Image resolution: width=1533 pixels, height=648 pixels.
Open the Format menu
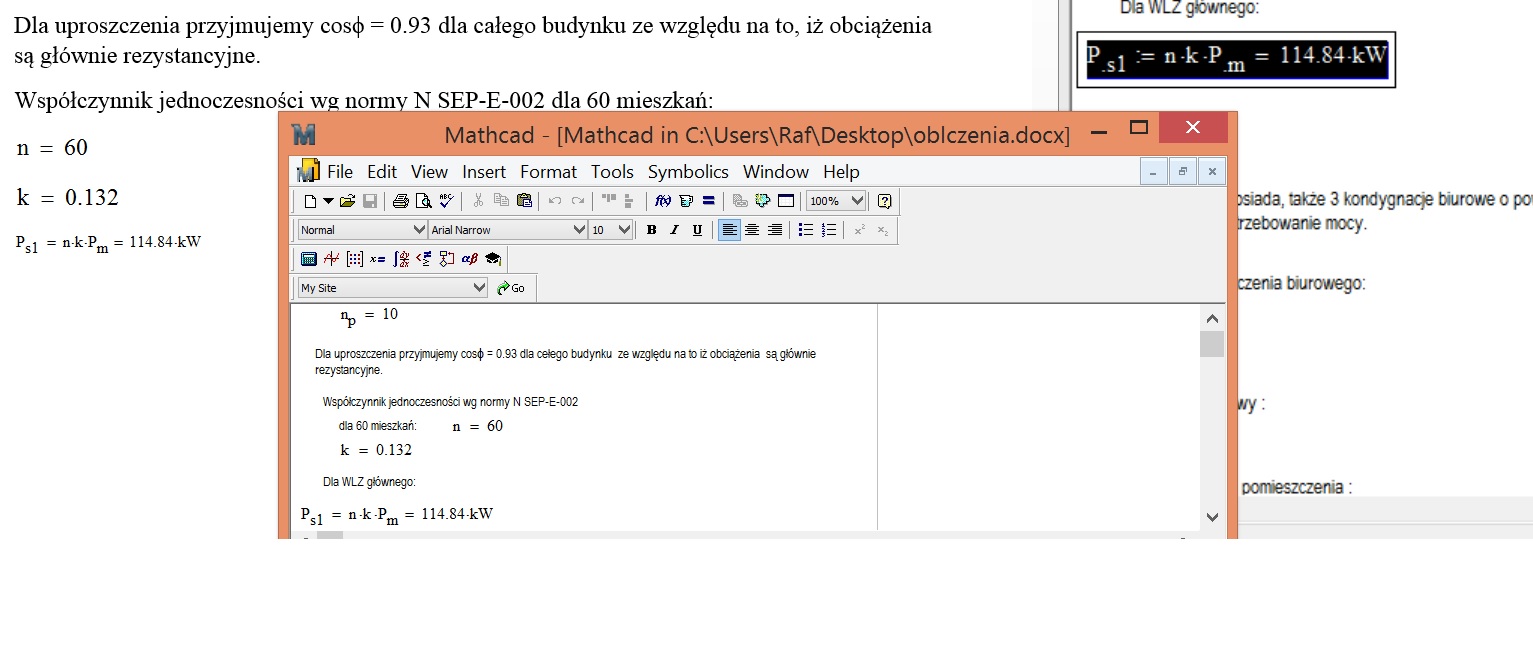[x=549, y=172]
